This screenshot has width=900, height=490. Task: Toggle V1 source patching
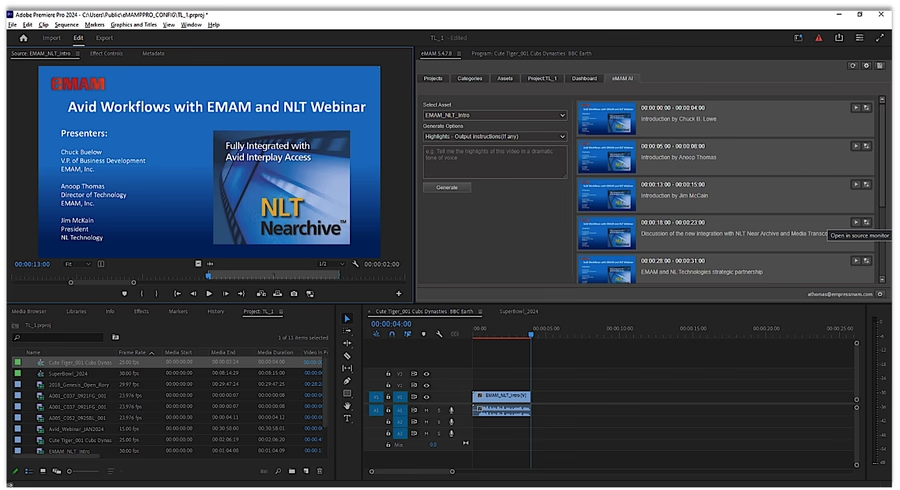pos(377,397)
